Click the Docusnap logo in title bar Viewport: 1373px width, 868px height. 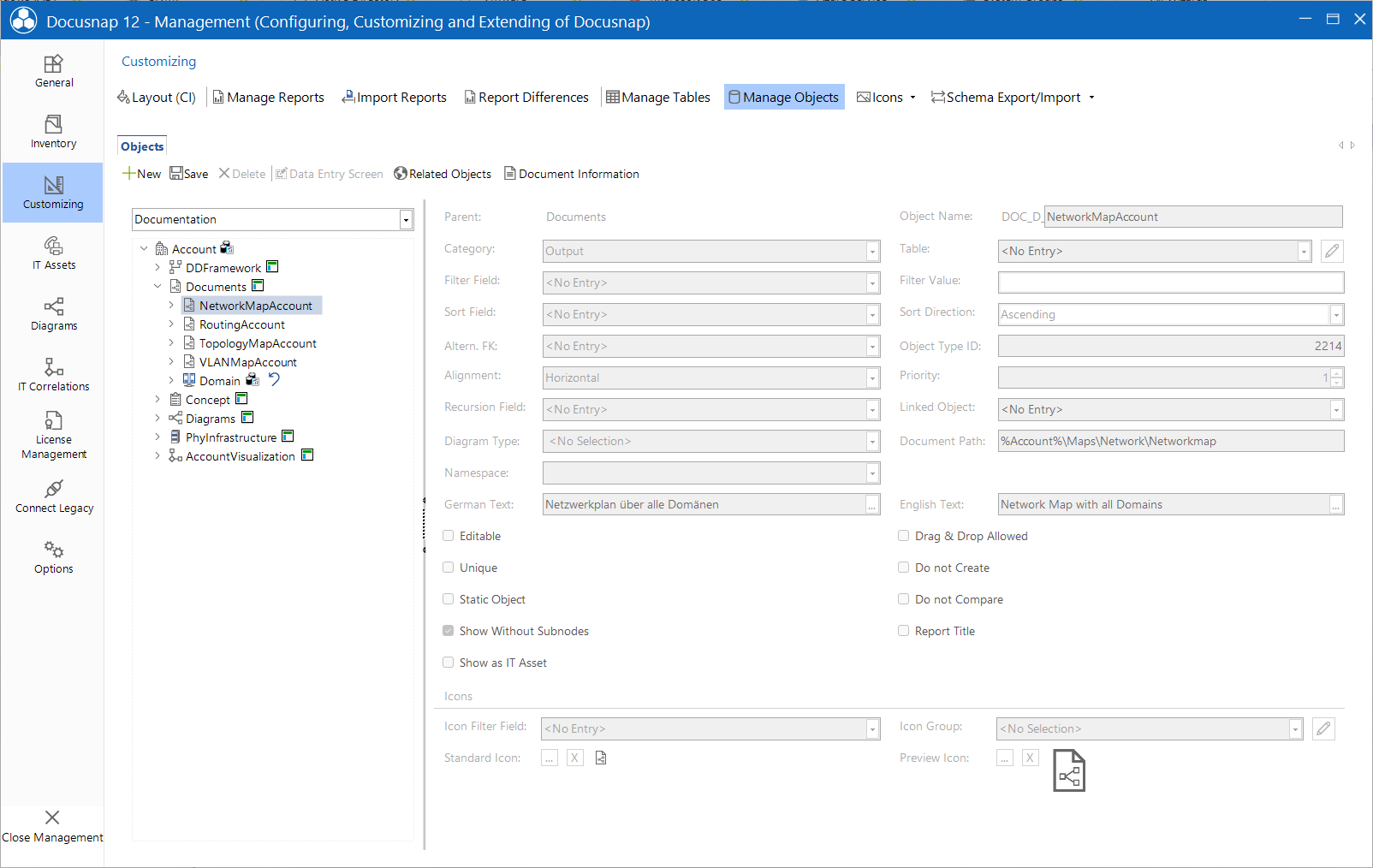point(23,21)
